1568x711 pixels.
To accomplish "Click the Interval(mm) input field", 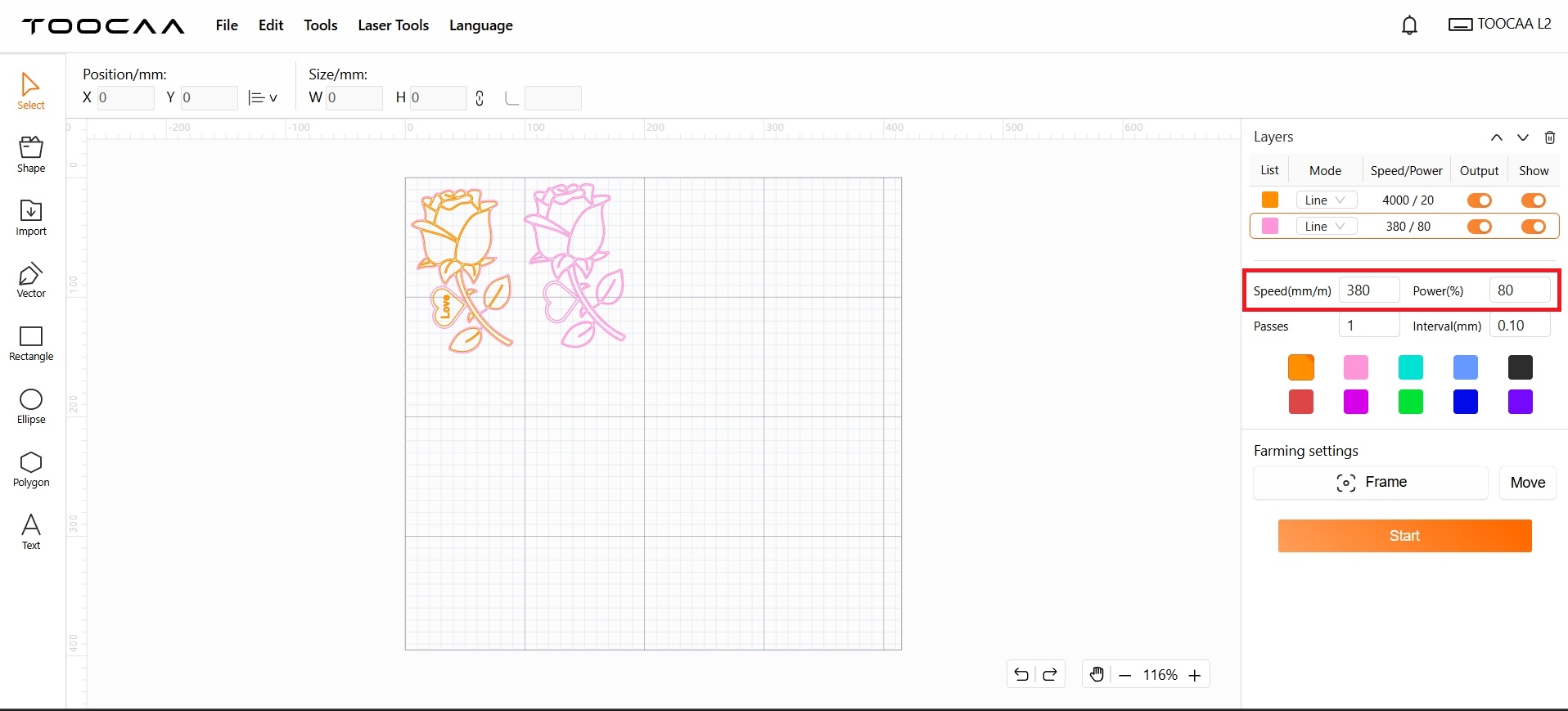I will [1520, 326].
